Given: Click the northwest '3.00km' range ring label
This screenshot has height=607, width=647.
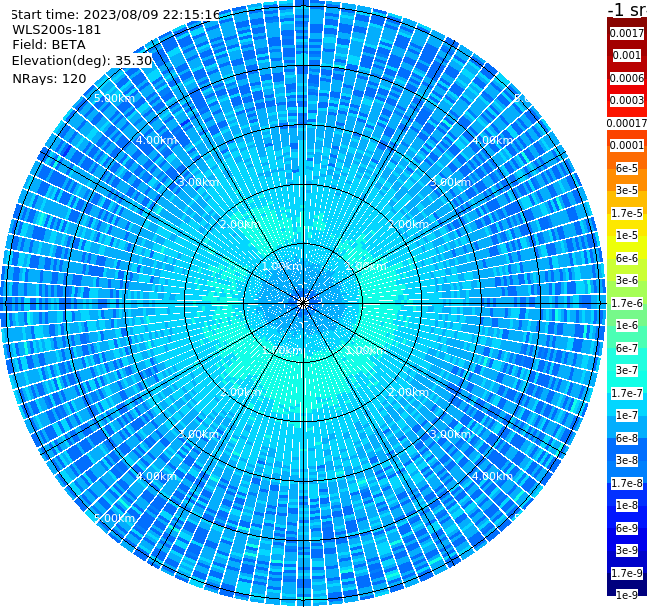Looking at the screenshot, I should [198, 182].
